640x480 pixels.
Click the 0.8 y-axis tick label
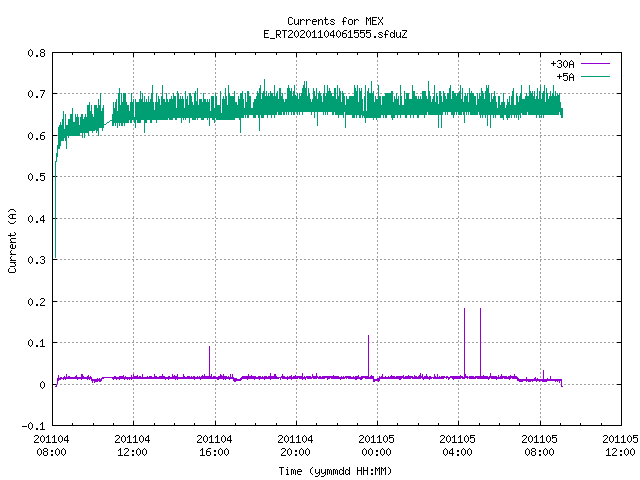click(36, 53)
